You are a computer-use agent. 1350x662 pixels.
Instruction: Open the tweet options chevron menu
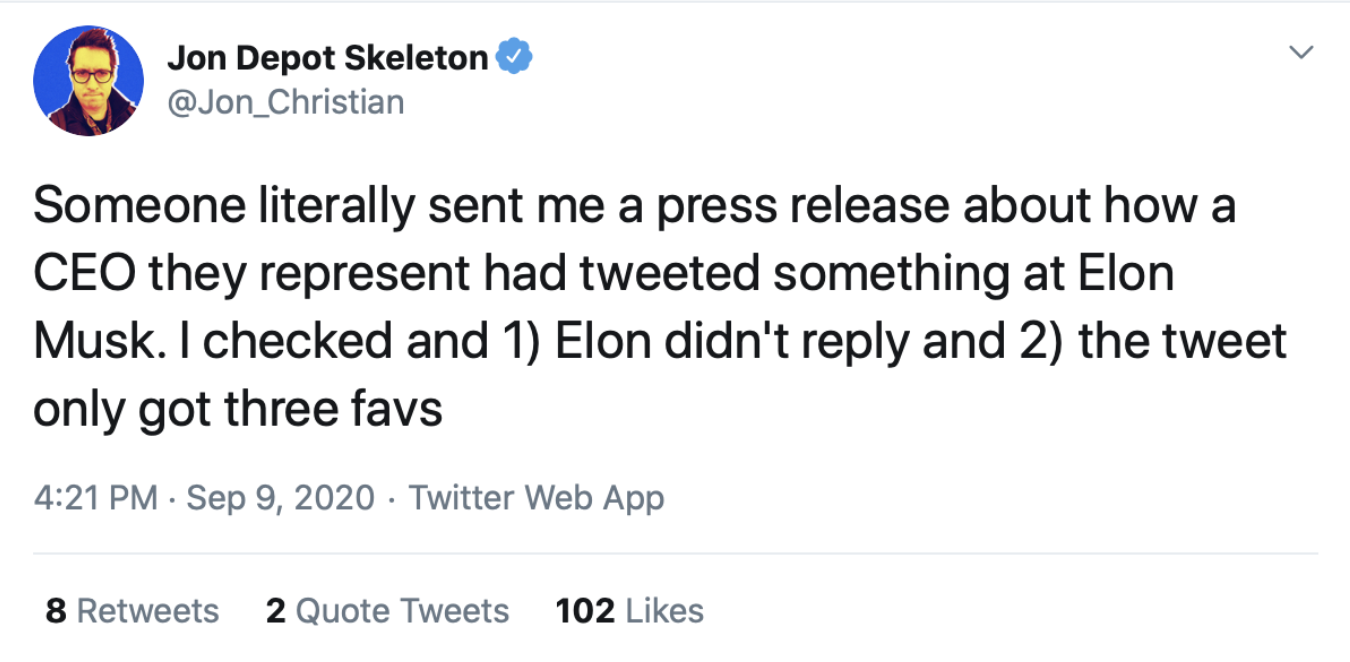click(x=1300, y=51)
